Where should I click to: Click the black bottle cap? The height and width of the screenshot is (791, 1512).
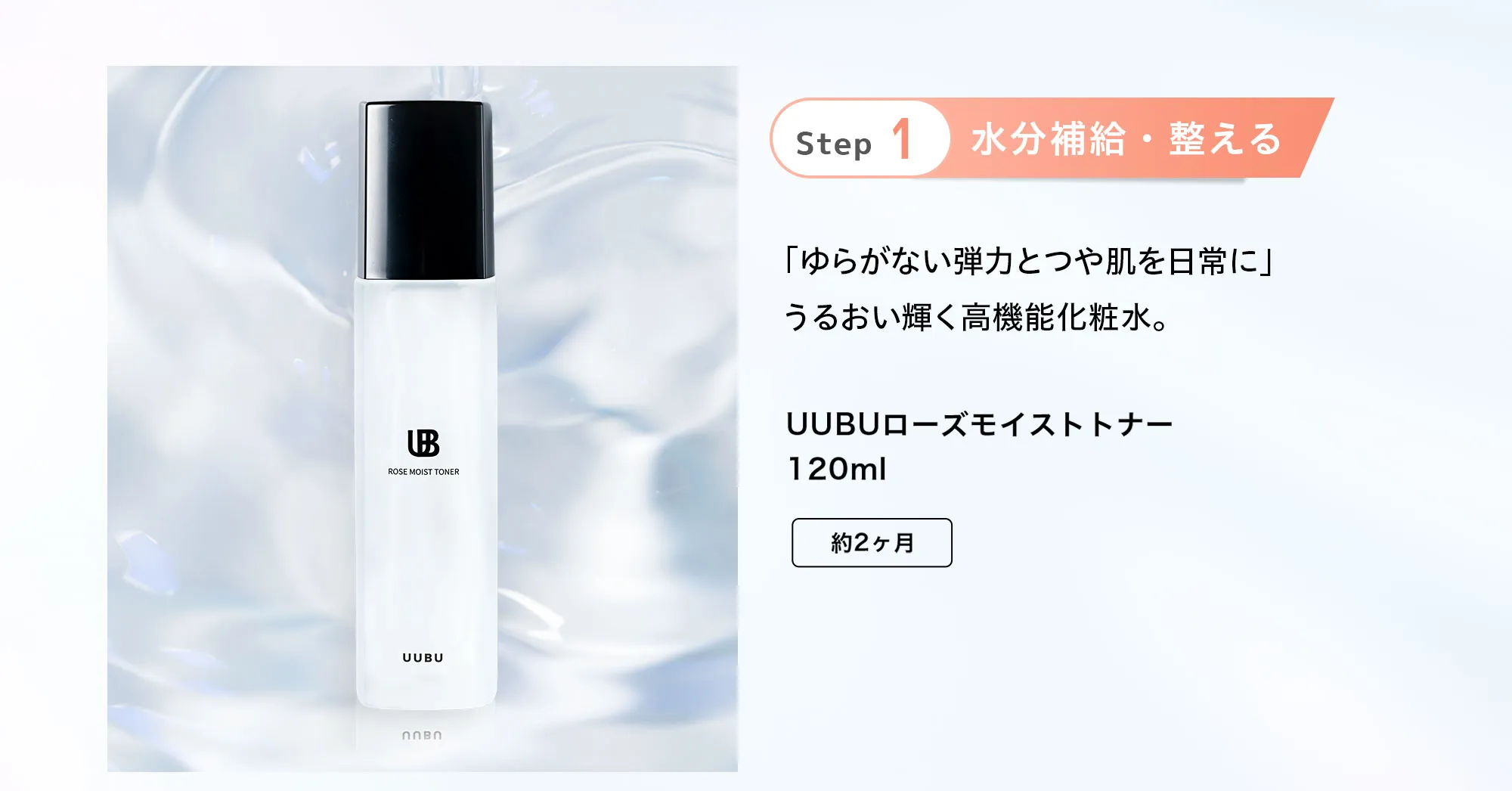tap(426, 190)
